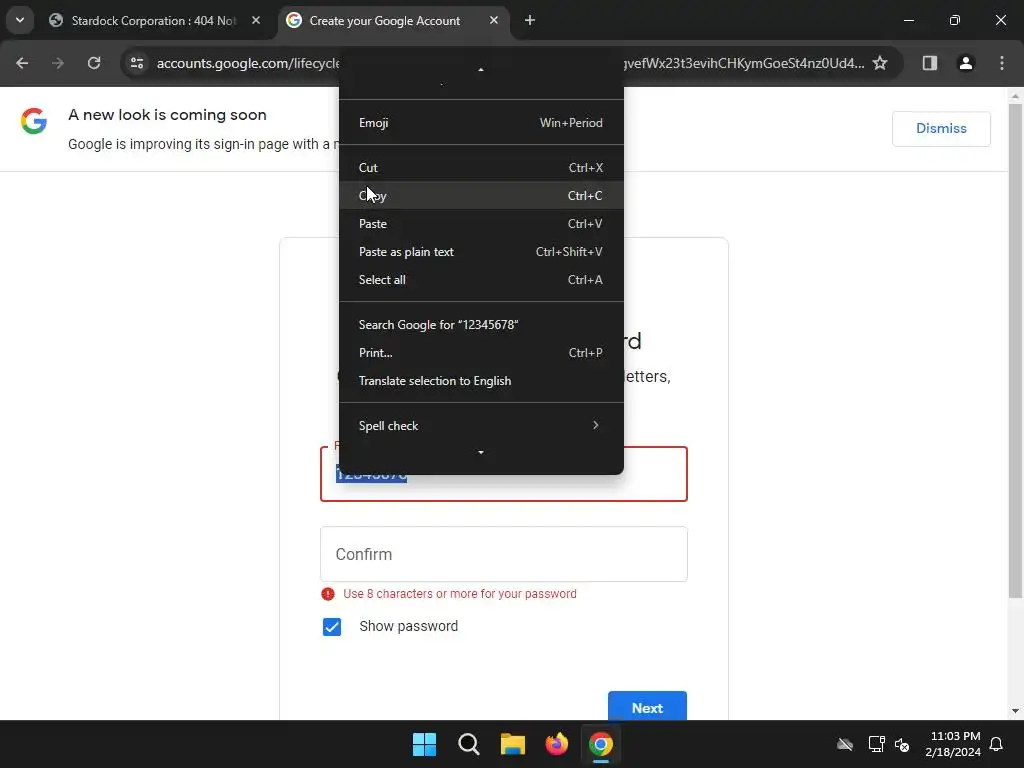Click the browser back arrow

(22, 63)
